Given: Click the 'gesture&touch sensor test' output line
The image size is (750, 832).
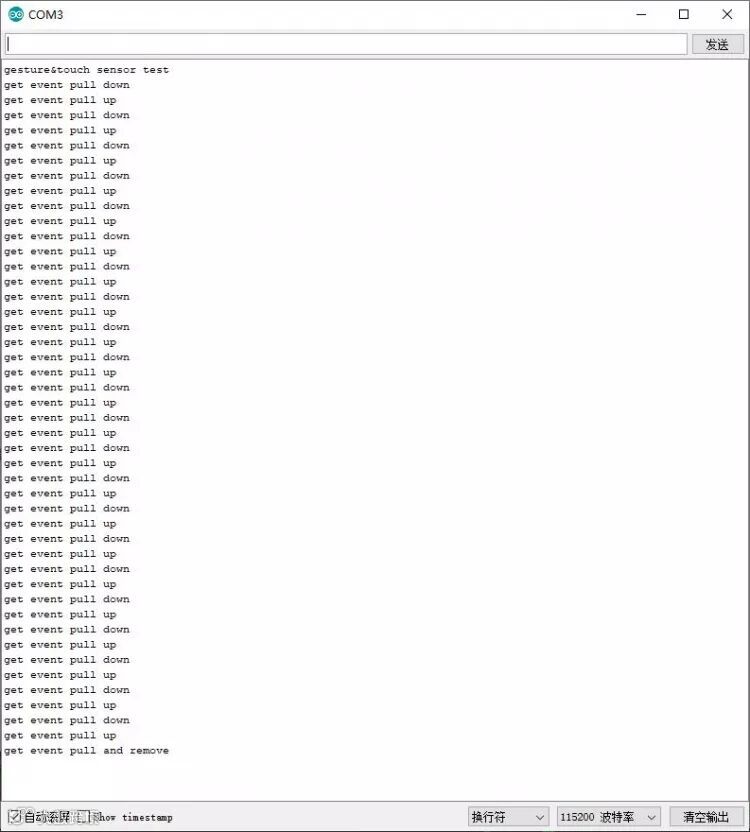Looking at the screenshot, I should tap(87, 70).
